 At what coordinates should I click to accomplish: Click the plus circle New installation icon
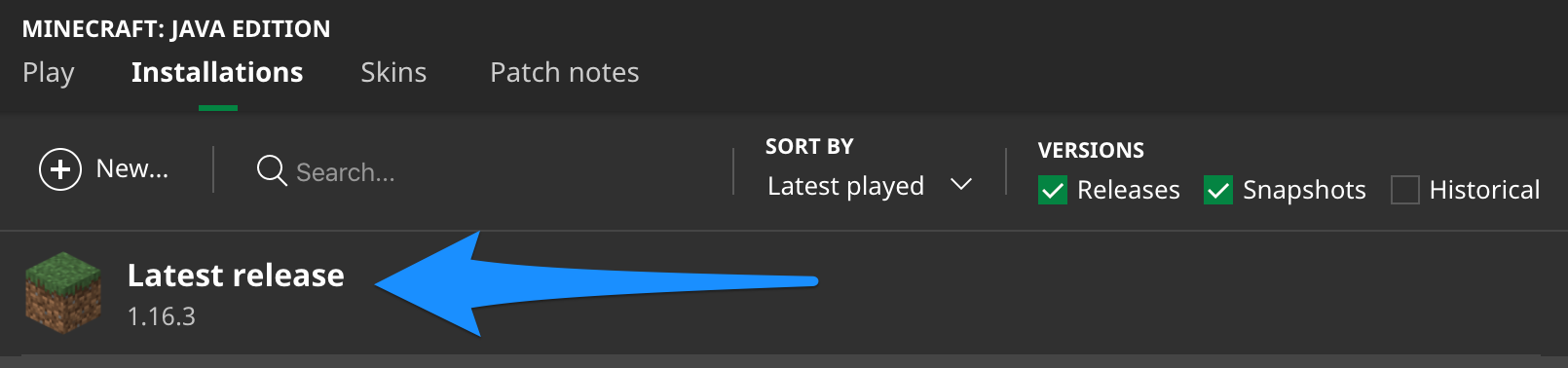tap(60, 169)
